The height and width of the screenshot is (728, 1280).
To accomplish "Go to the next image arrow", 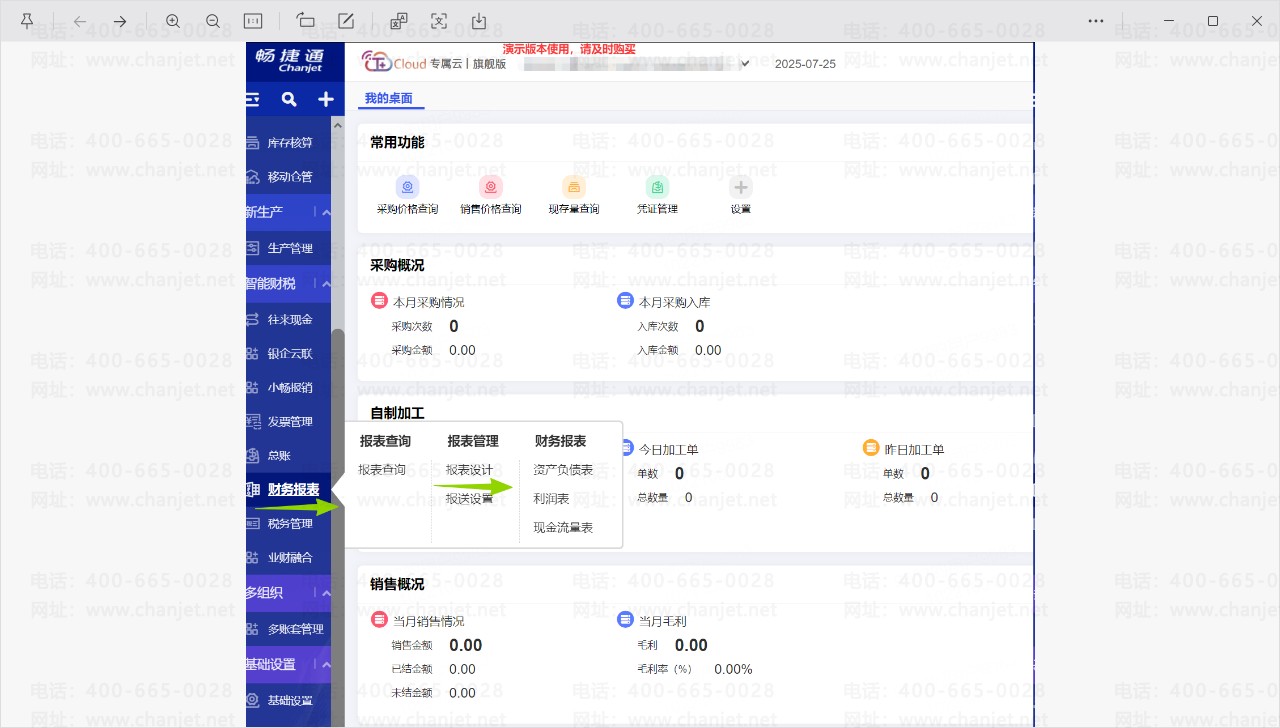I will pos(120,21).
